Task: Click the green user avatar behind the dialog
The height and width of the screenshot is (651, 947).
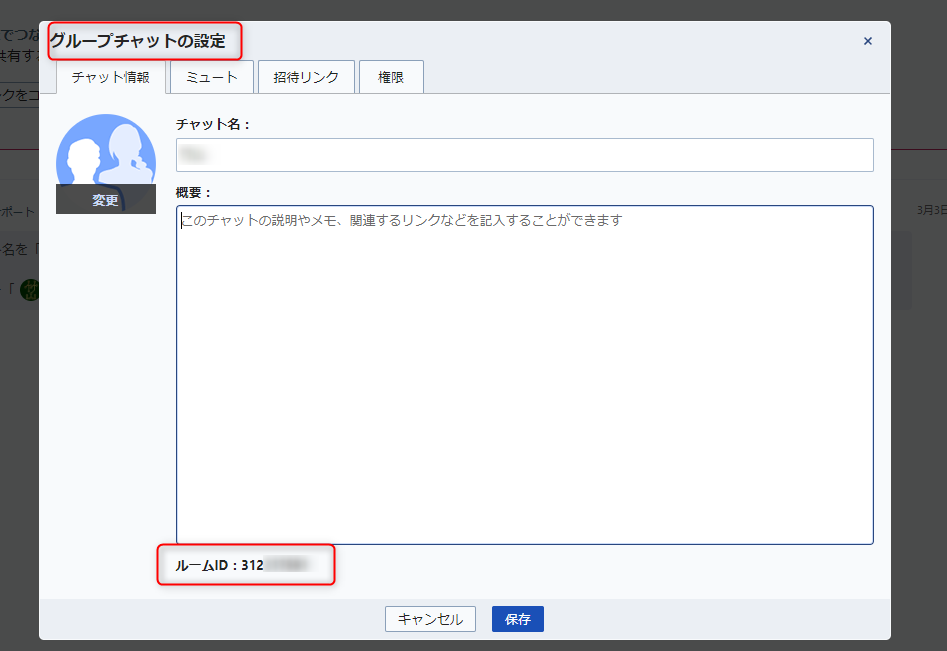Action: pyautogui.click(x=29, y=290)
